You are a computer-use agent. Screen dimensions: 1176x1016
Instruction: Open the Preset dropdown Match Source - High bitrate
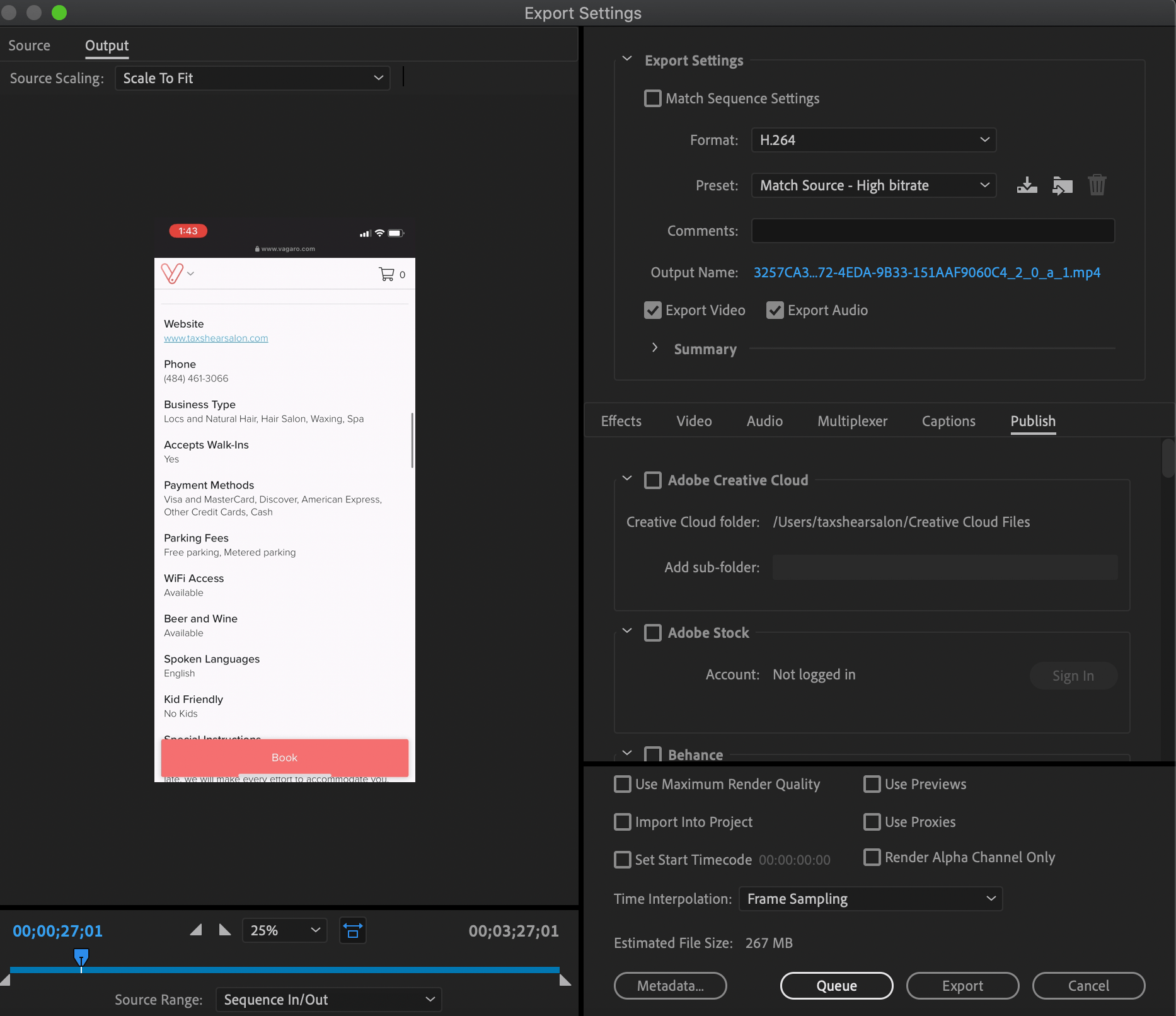pyautogui.click(x=873, y=185)
